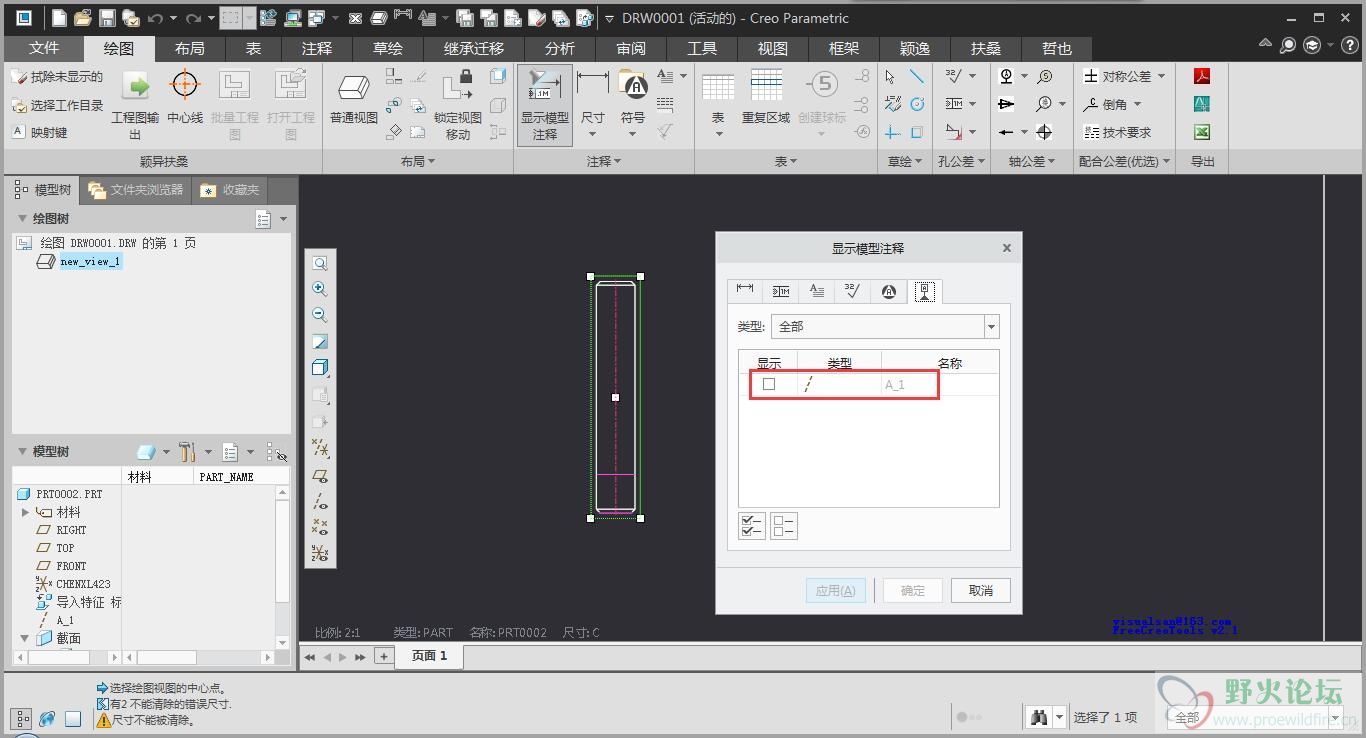Select the 页面 1 sheet tab
Screen dimensions: 1366x738
[430, 656]
